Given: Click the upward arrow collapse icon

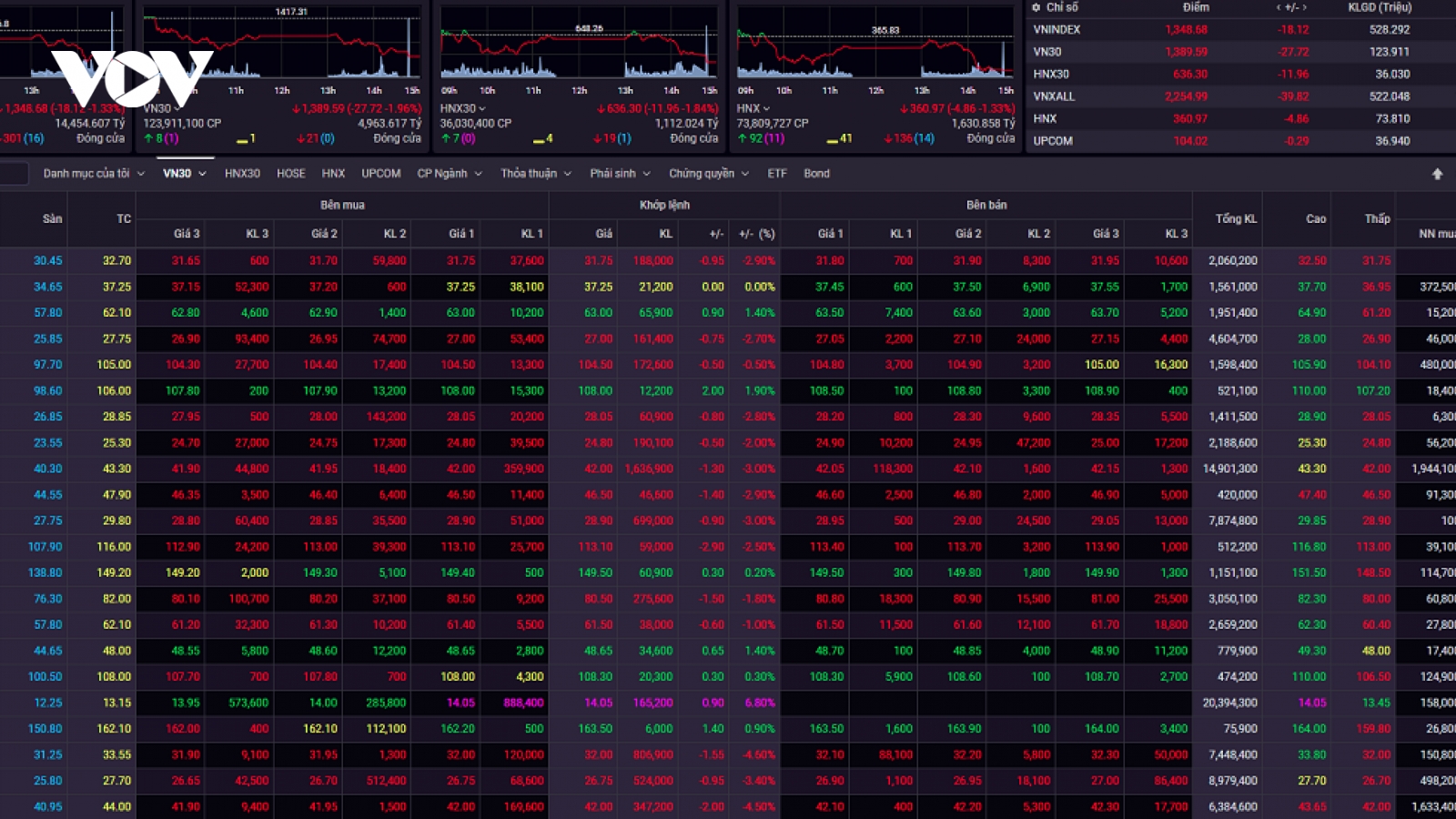Looking at the screenshot, I should (1437, 174).
